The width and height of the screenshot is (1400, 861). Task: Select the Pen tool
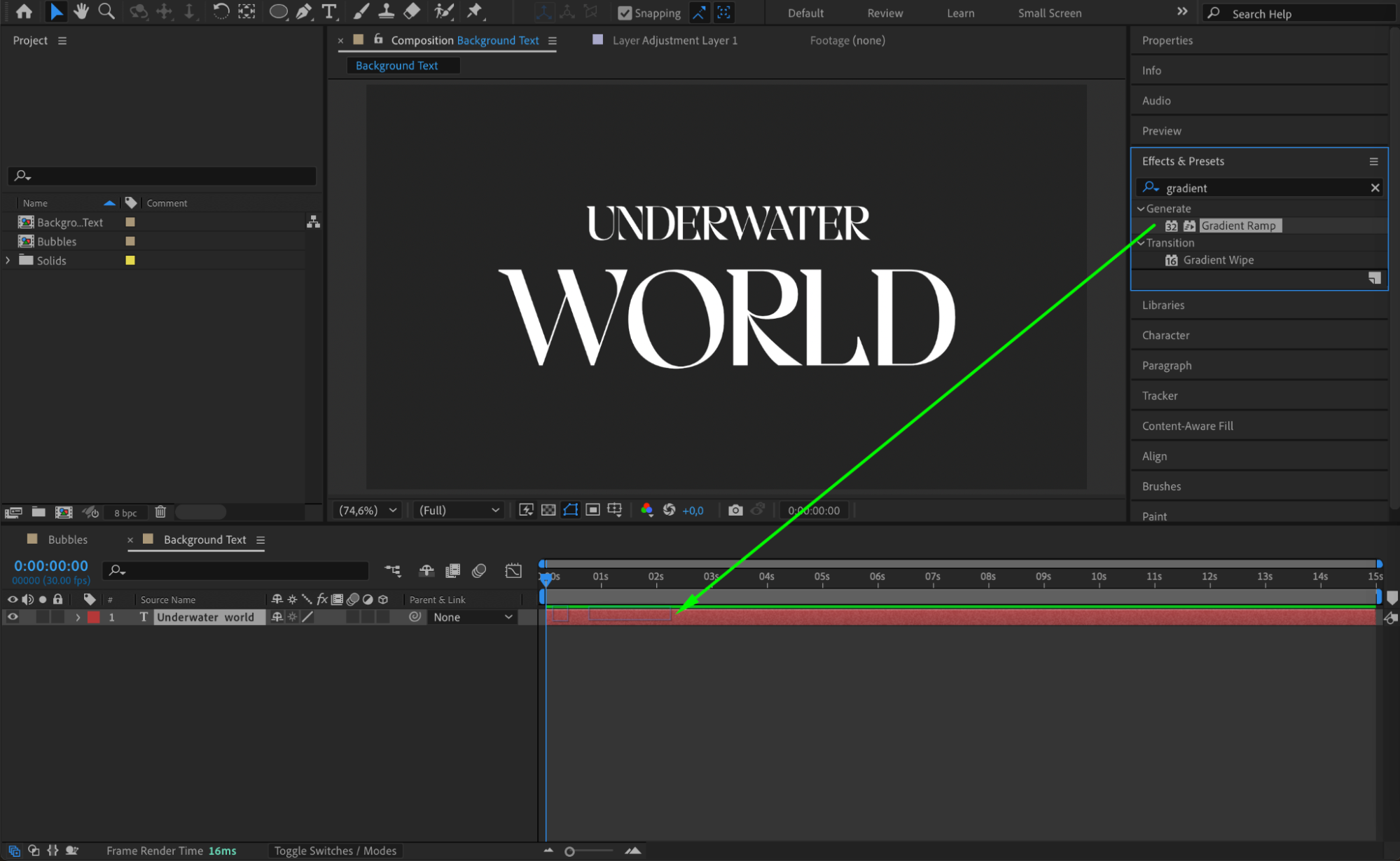click(x=303, y=11)
